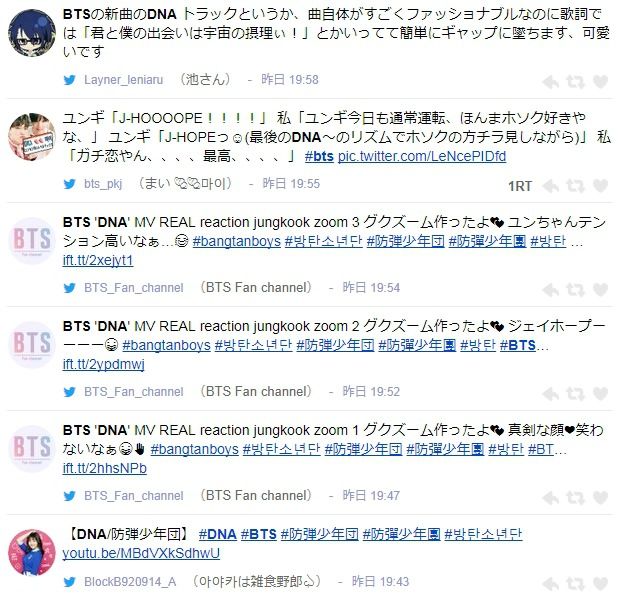Retweet the 19:47 jungkook zoom 1 tweet
The height and width of the screenshot is (594, 621).
[575, 498]
